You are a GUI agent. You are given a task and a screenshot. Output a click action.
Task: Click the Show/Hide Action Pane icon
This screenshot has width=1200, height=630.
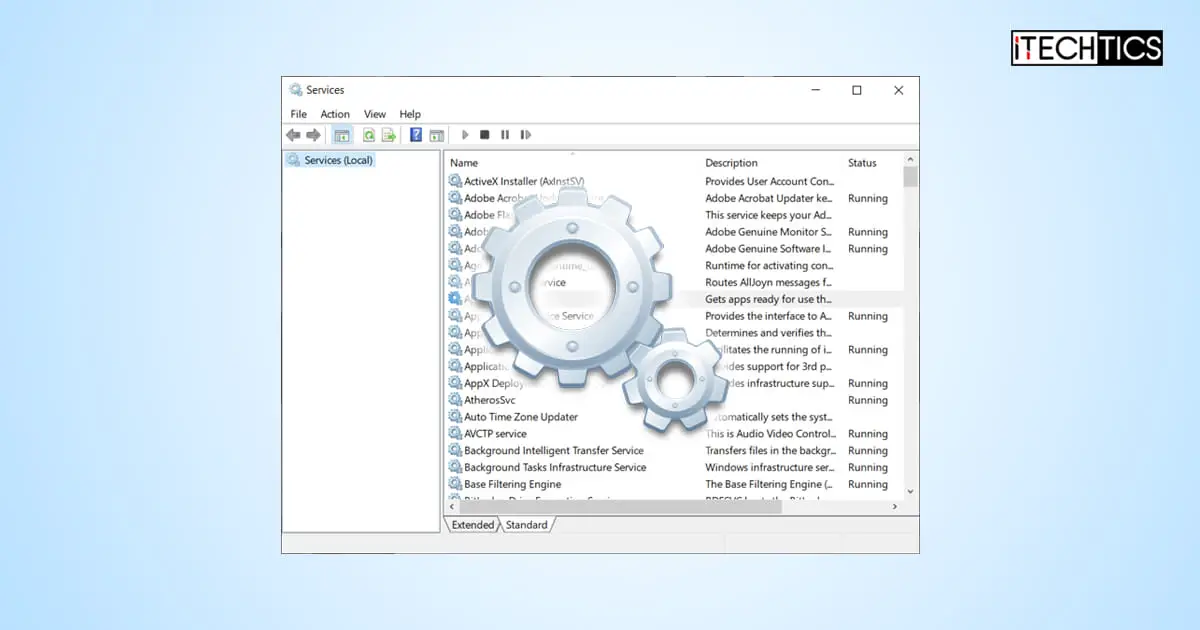[x=436, y=135]
